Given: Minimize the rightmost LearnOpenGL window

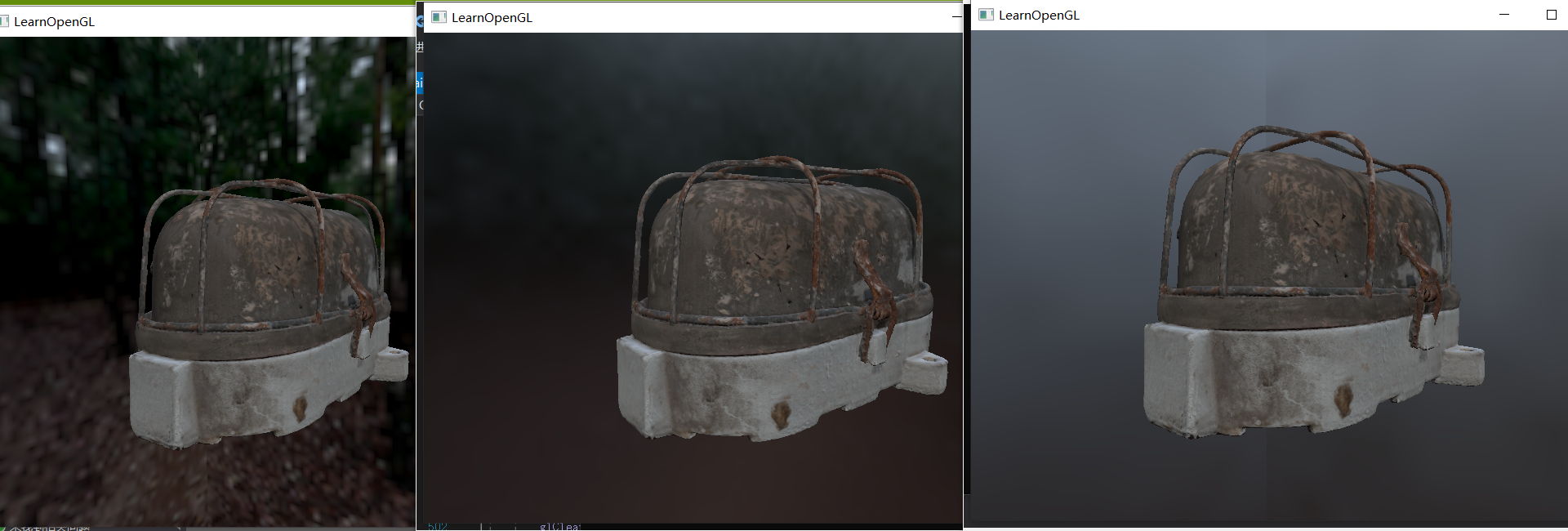Looking at the screenshot, I should (1504, 15).
